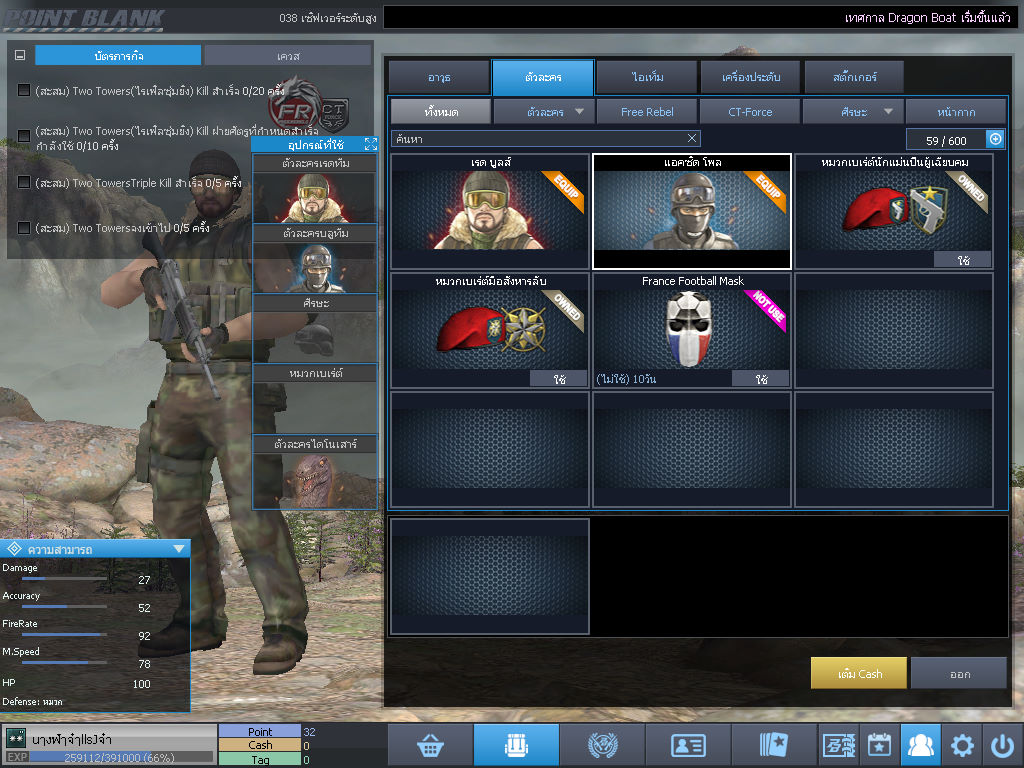Click the FireRate stat bar
The height and width of the screenshot is (768, 1024).
pos(65,634)
